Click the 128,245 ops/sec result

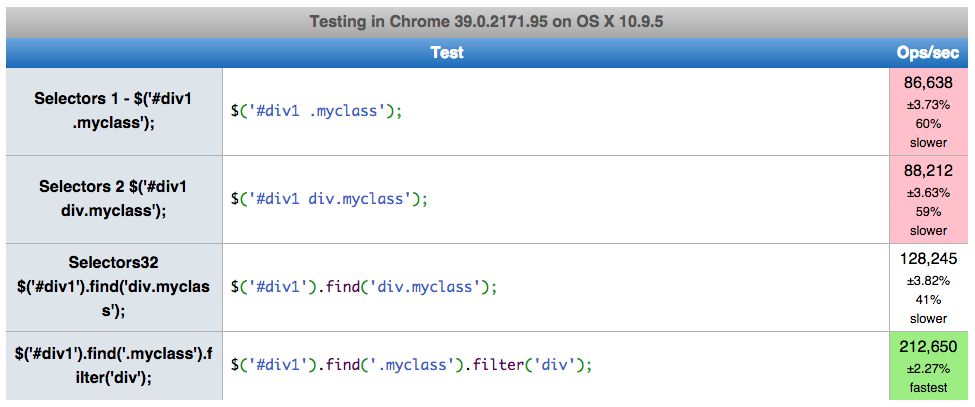click(x=928, y=258)
